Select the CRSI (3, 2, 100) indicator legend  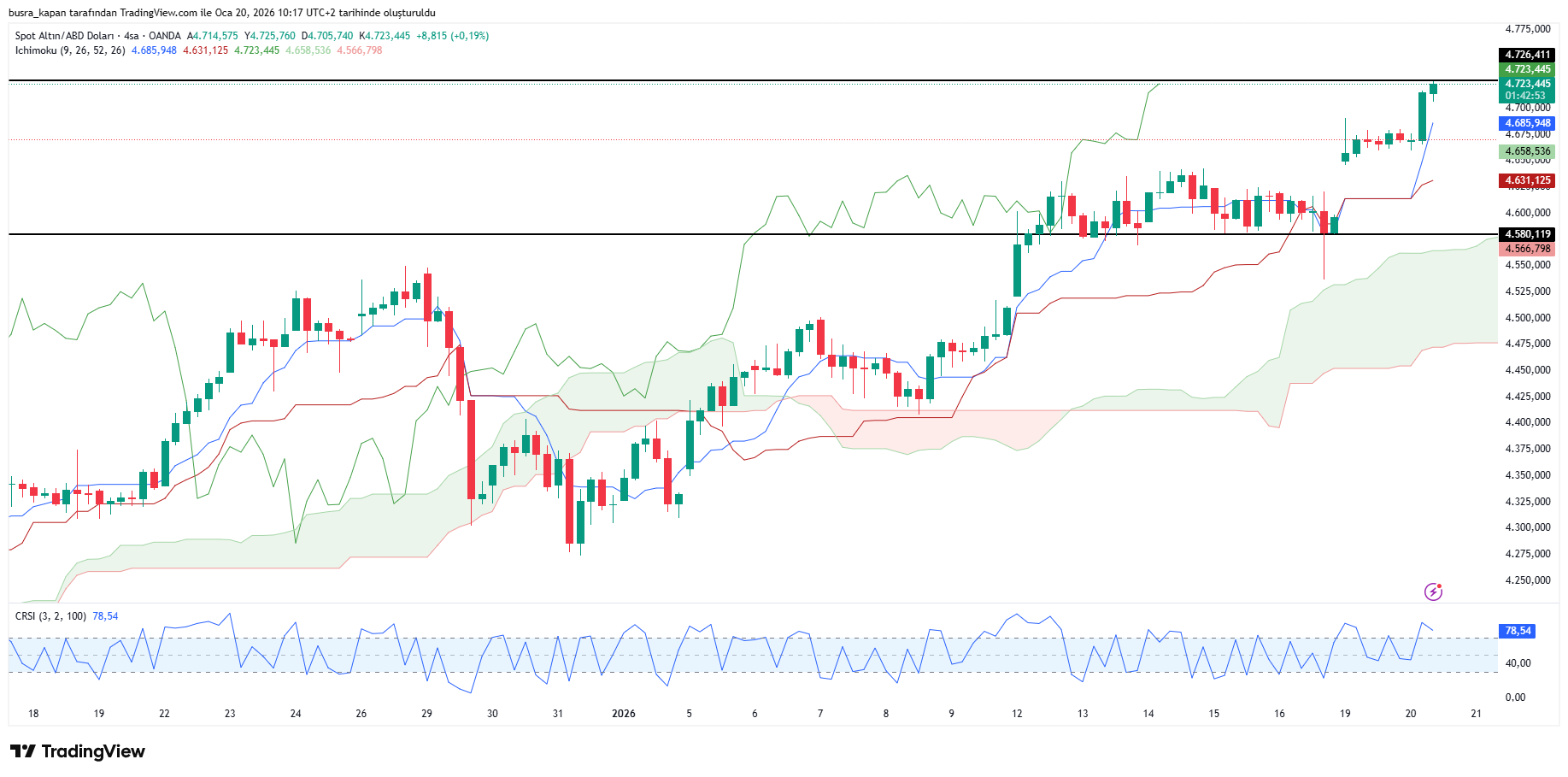[50, 616]
